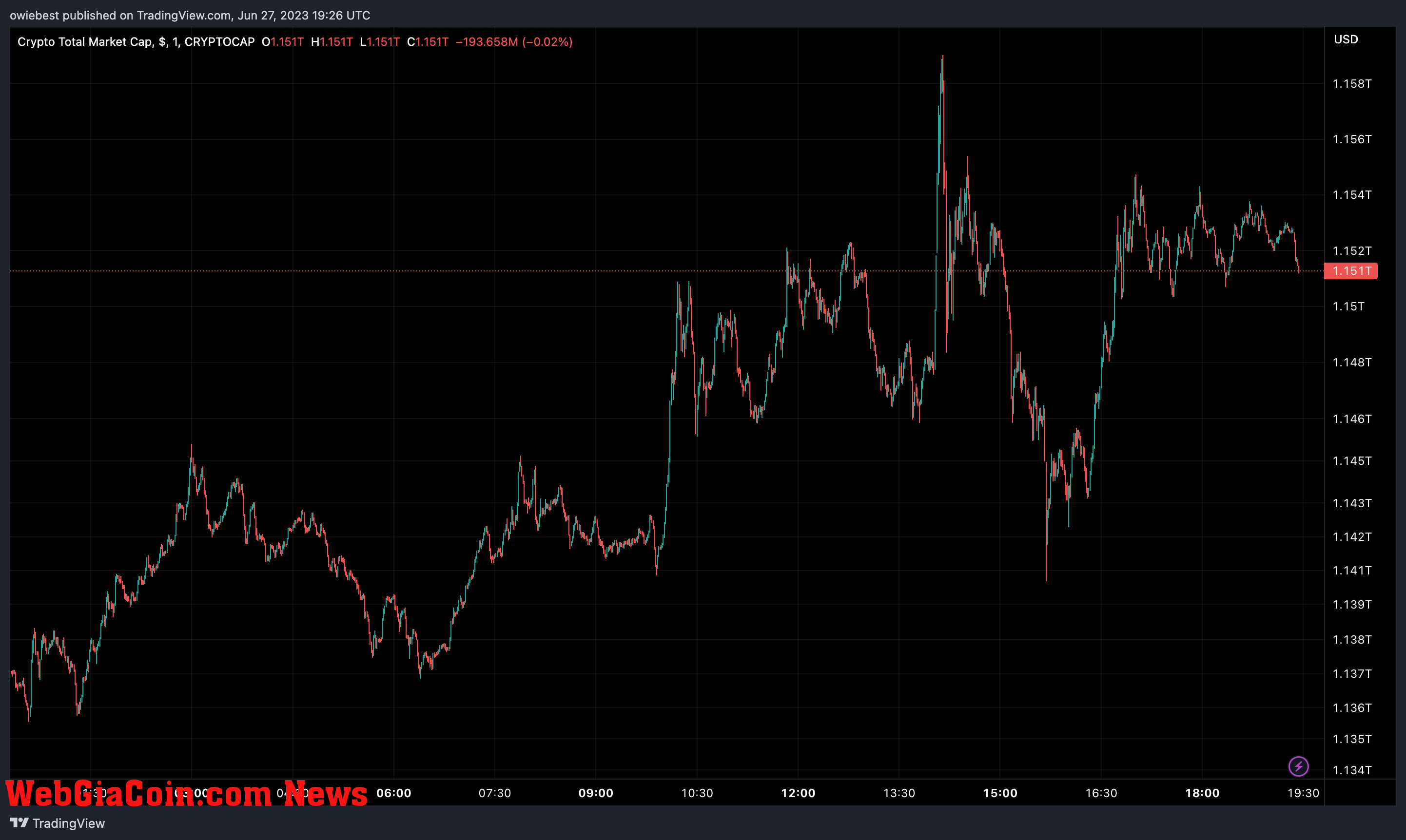
Task: Click the 1.135T price axis label
Action: pyautogui.click(x=1352, y=739)
